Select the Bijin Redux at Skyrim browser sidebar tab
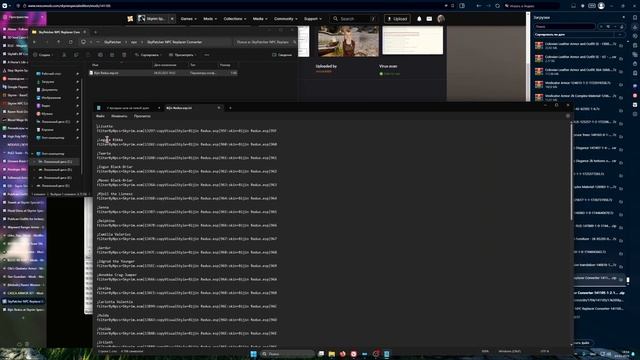This screenshot has width=640, height=360. (23, 309)
